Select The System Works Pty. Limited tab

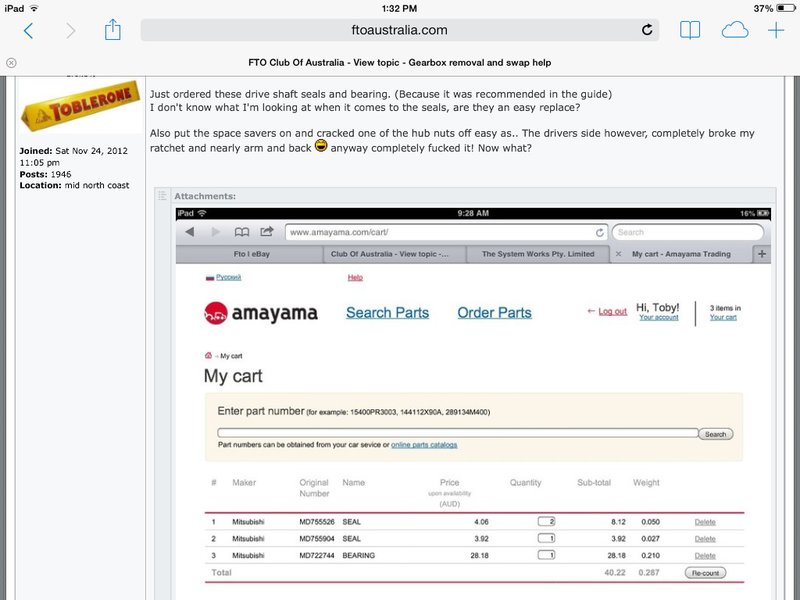point(538,254)
